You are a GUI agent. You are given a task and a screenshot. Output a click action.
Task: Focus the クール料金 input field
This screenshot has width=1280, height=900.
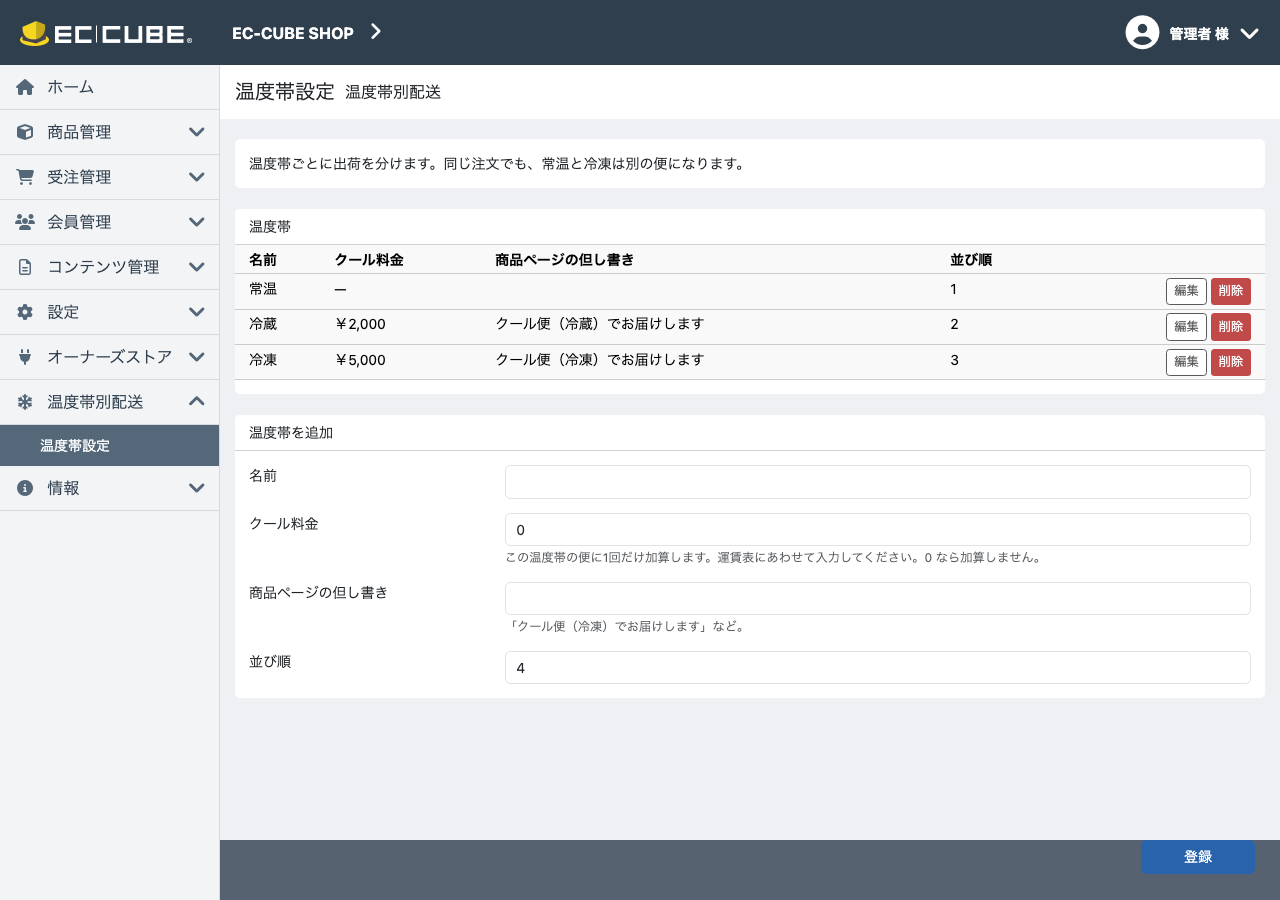click(x=878, y=530)
